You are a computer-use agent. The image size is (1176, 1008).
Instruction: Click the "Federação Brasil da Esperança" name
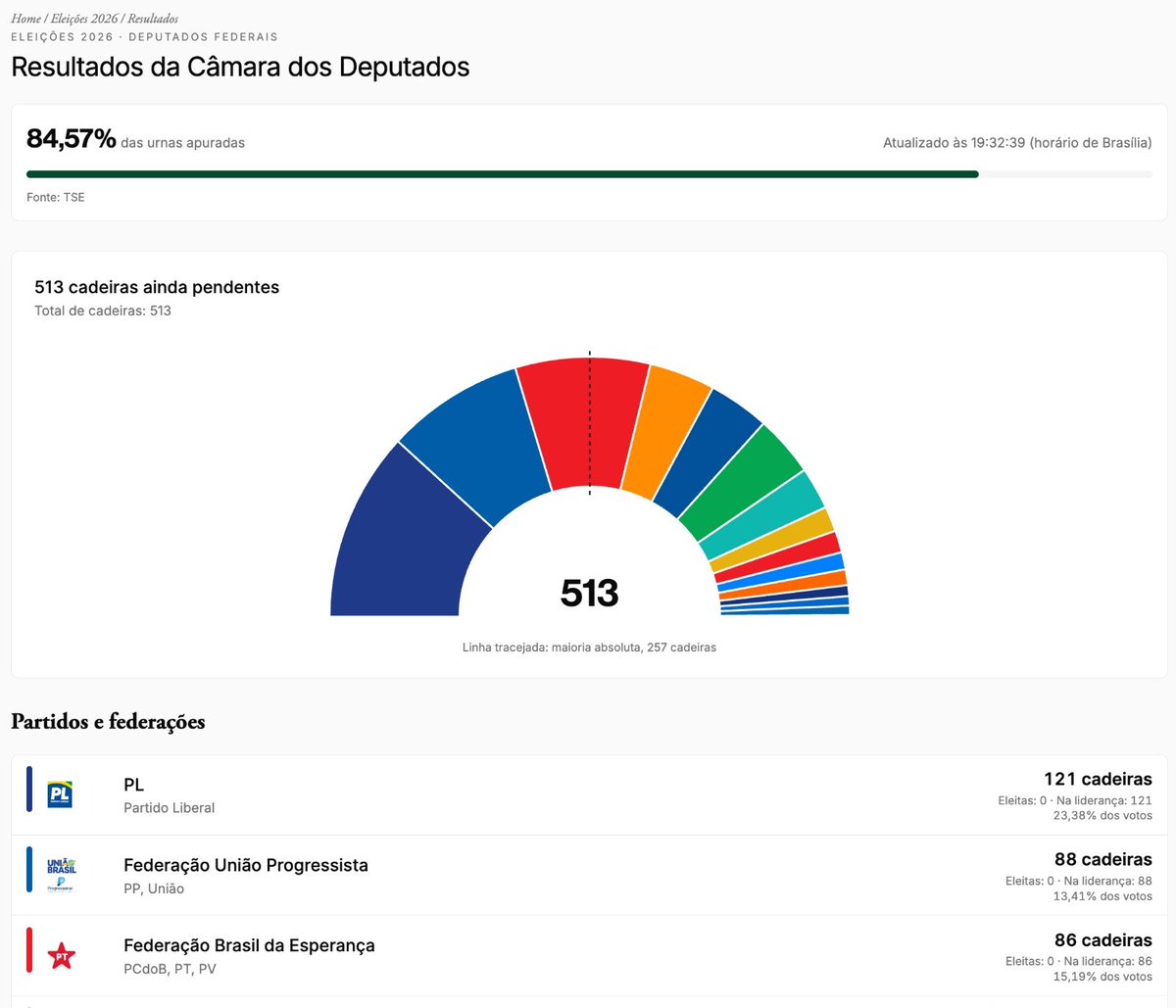pos(250,945)
